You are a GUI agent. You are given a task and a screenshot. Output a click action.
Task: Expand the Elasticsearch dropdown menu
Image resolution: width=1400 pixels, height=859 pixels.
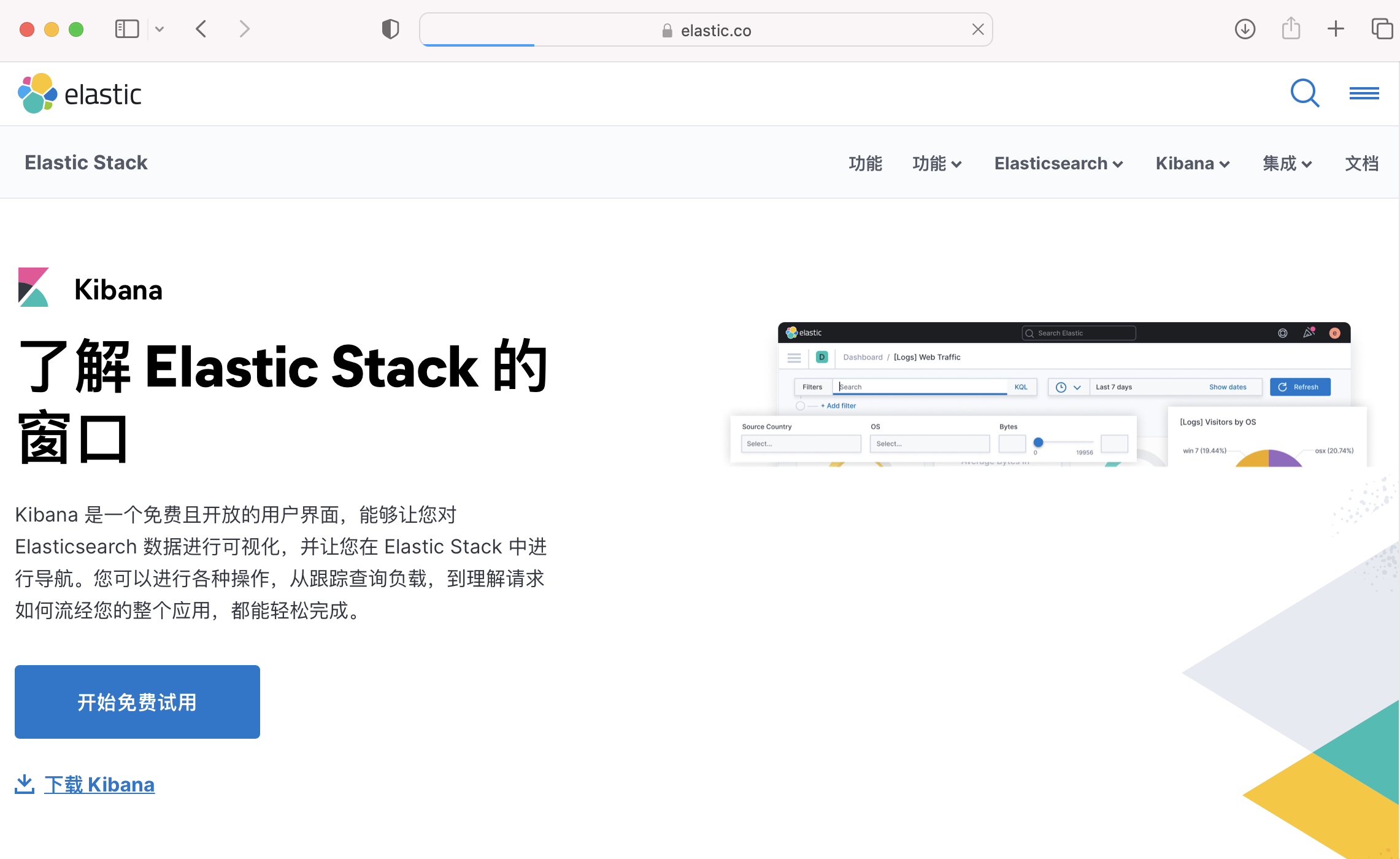tap(1058, 163)
